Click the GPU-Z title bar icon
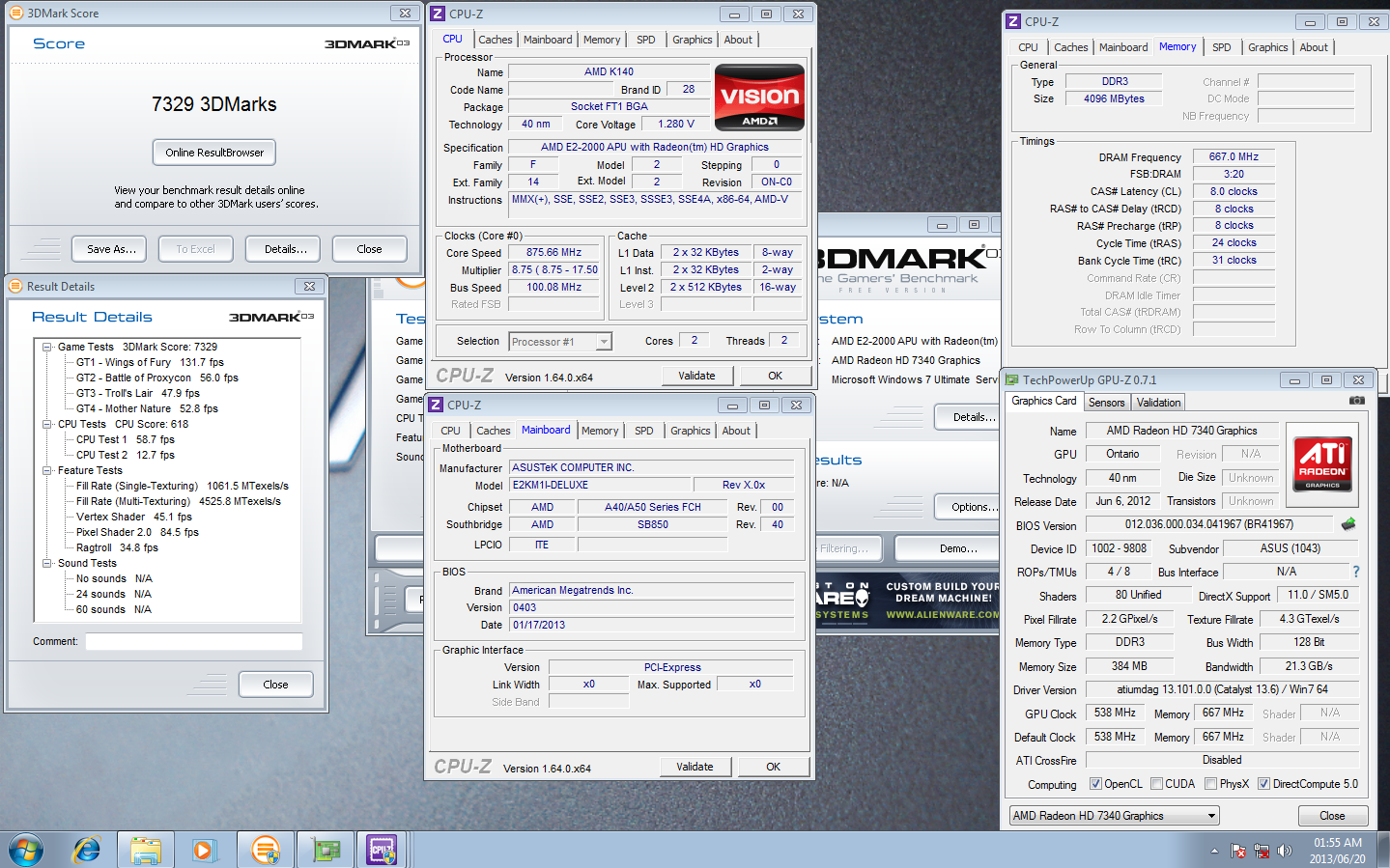The height and width of the screenshot is (868, 1390). coord(1012,379)
